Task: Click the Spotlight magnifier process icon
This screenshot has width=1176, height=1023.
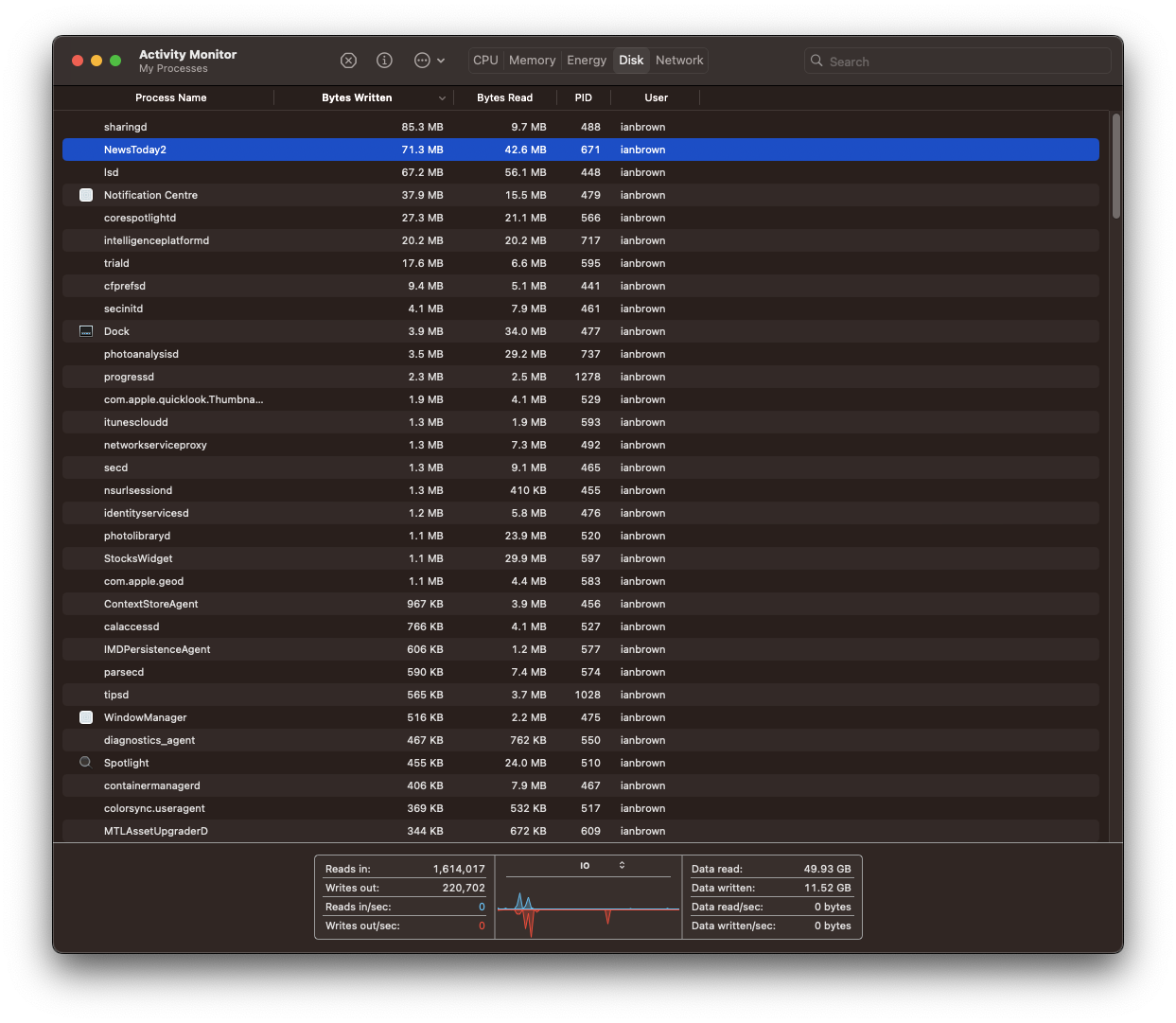Action: (85, 763)
